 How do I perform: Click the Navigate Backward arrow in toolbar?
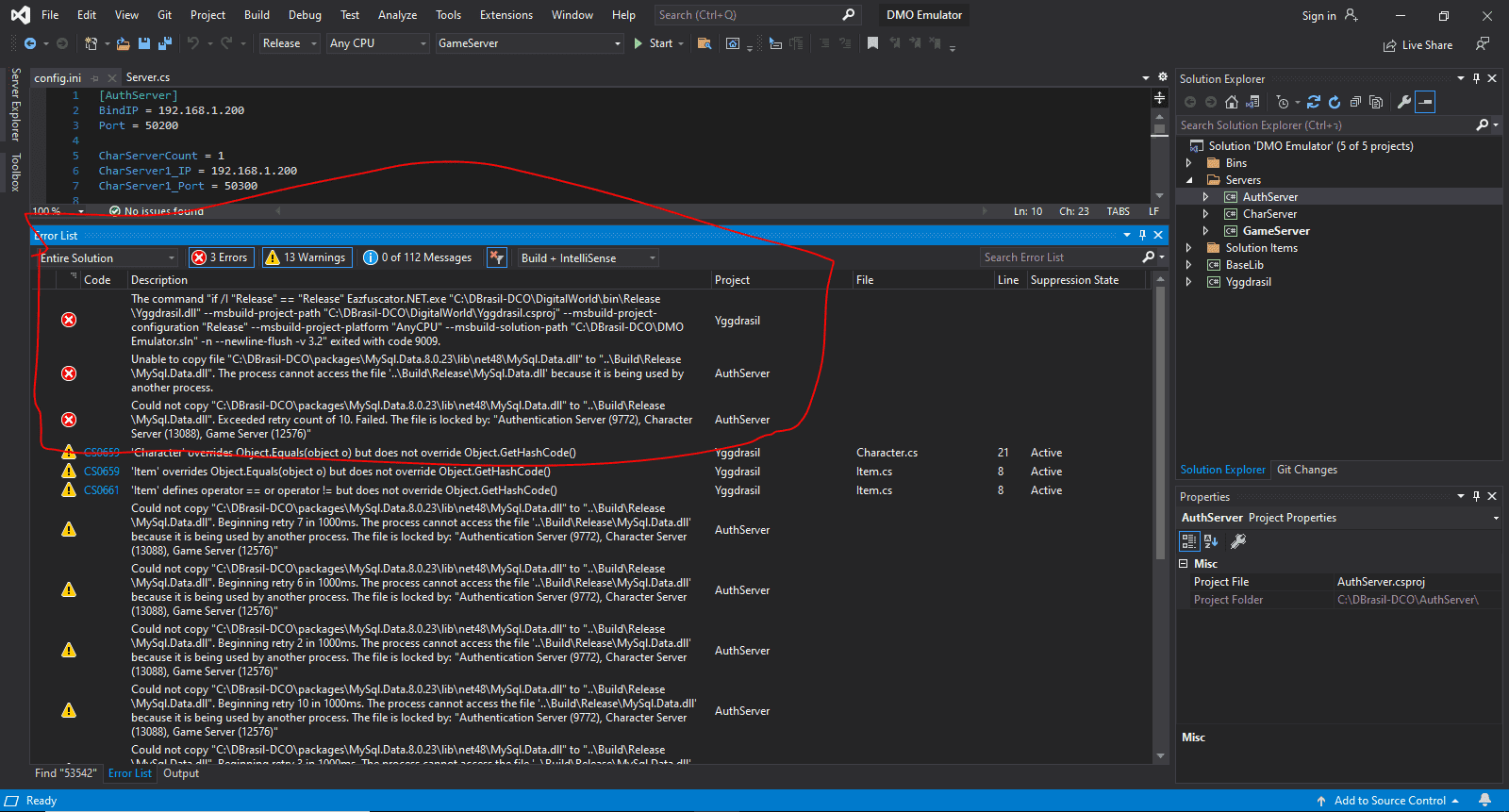tap(30, 43)
